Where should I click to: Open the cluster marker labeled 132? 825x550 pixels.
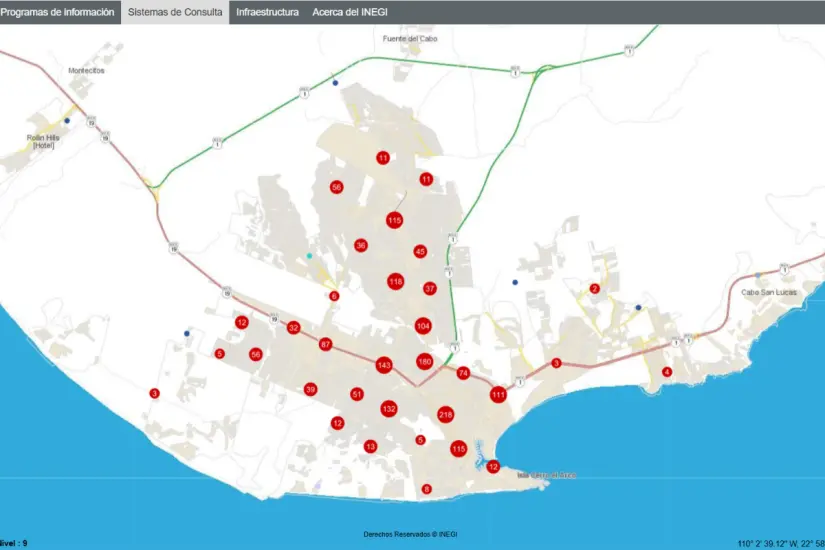[x=389, y=409]
